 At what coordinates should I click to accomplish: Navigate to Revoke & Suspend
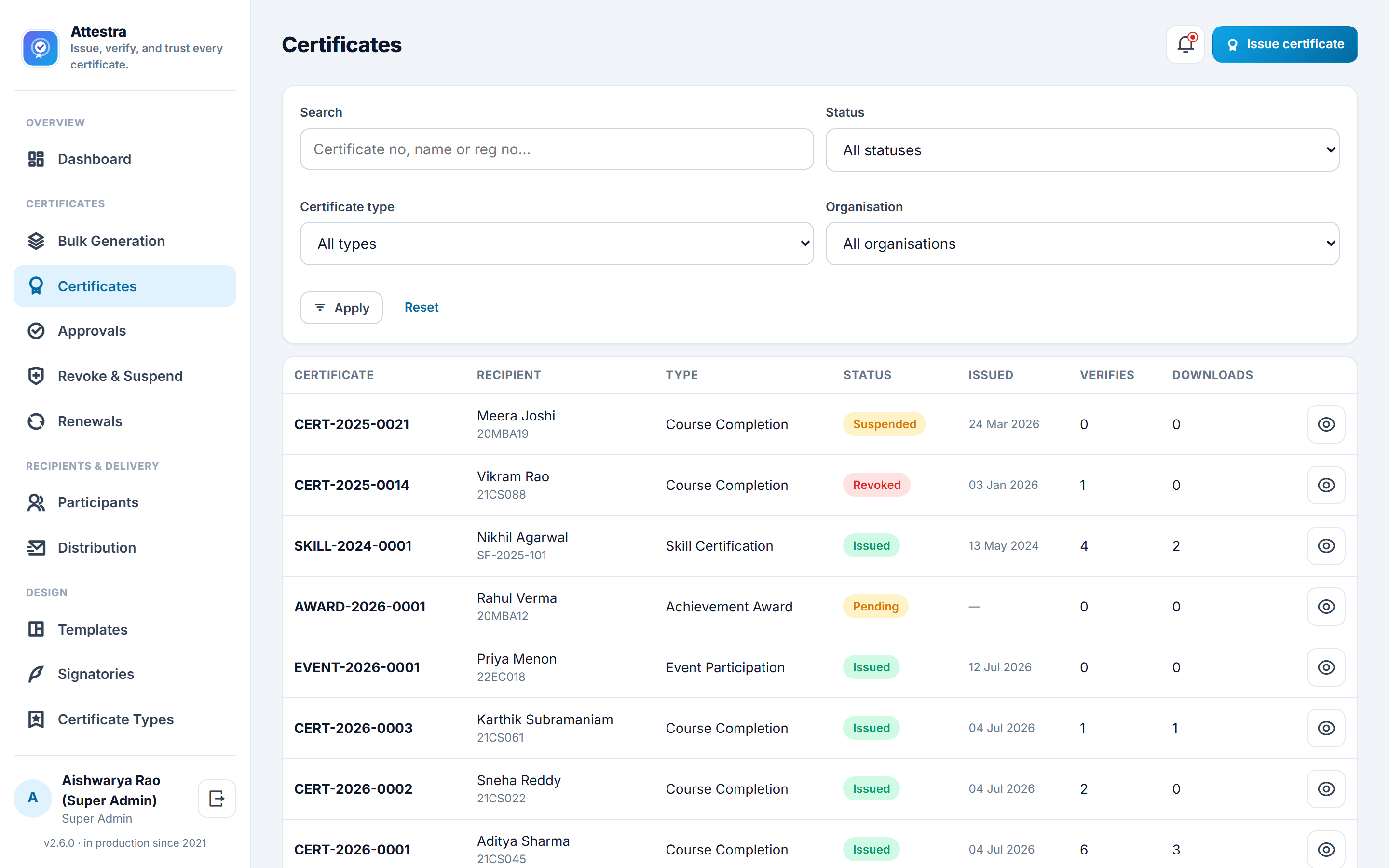click(124, 376)
